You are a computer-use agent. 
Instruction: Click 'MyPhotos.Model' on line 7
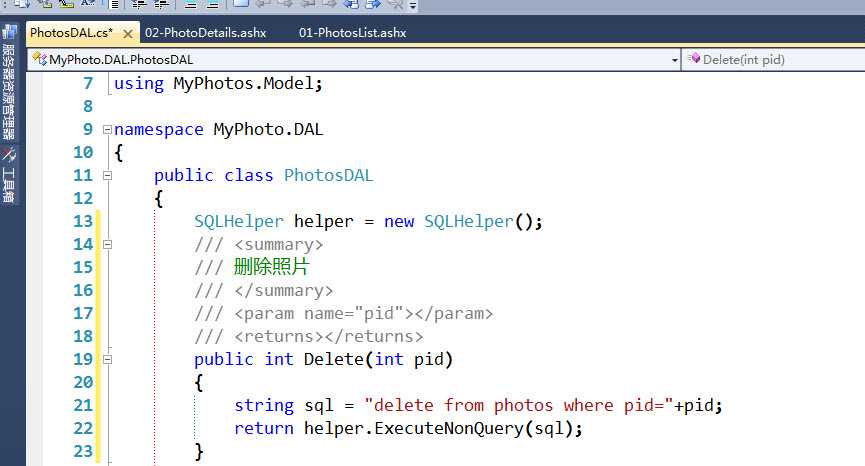(243, 83)
